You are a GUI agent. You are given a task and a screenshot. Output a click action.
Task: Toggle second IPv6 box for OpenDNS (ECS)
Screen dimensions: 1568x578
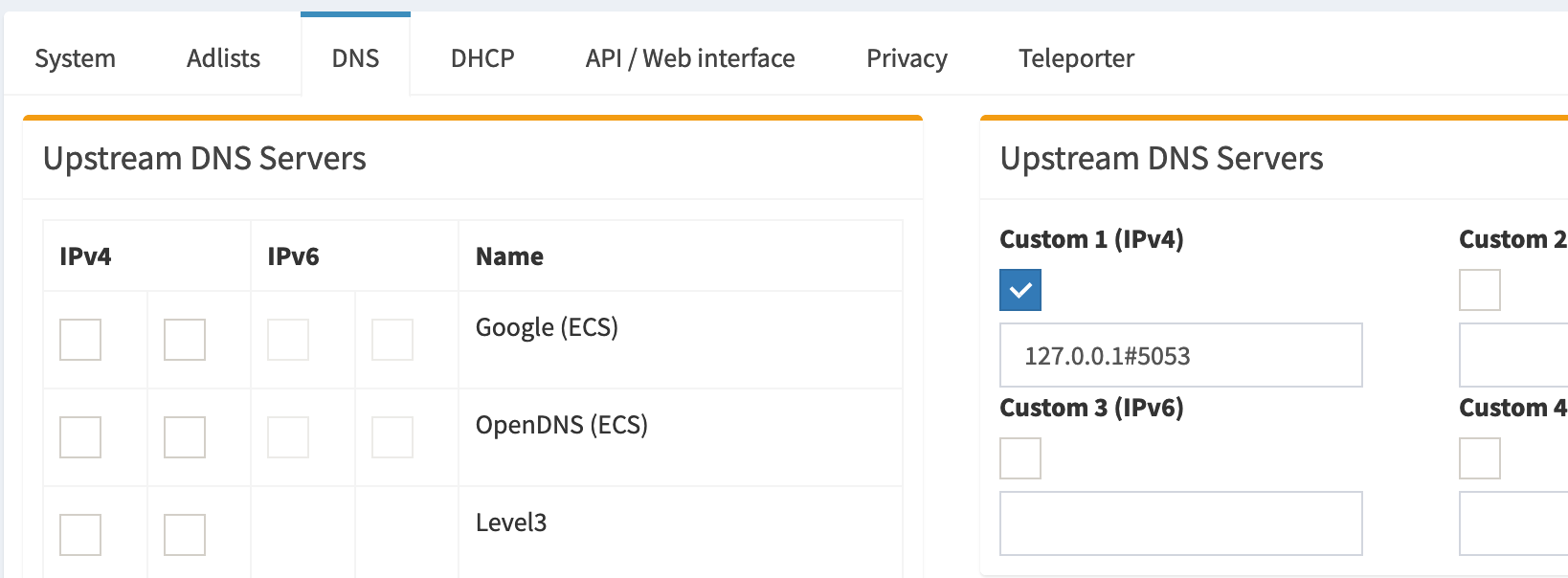coord(392,437)
